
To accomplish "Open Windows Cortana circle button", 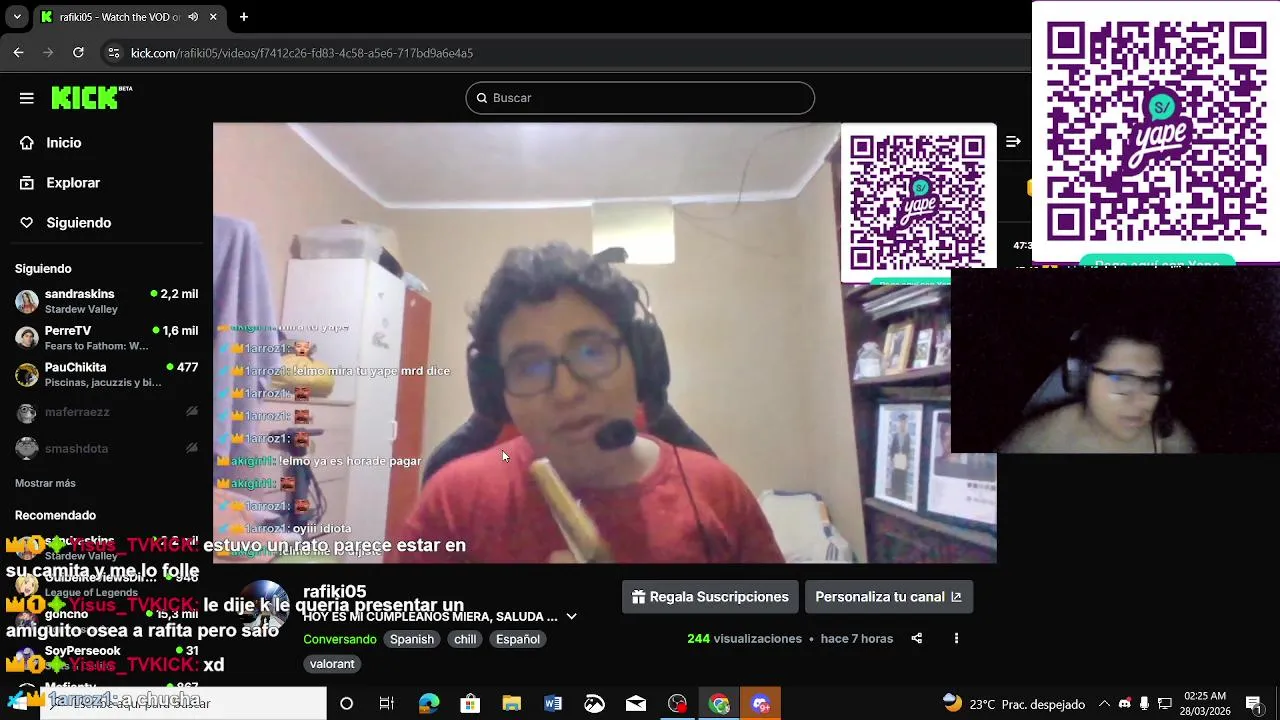I will [346, 704].
